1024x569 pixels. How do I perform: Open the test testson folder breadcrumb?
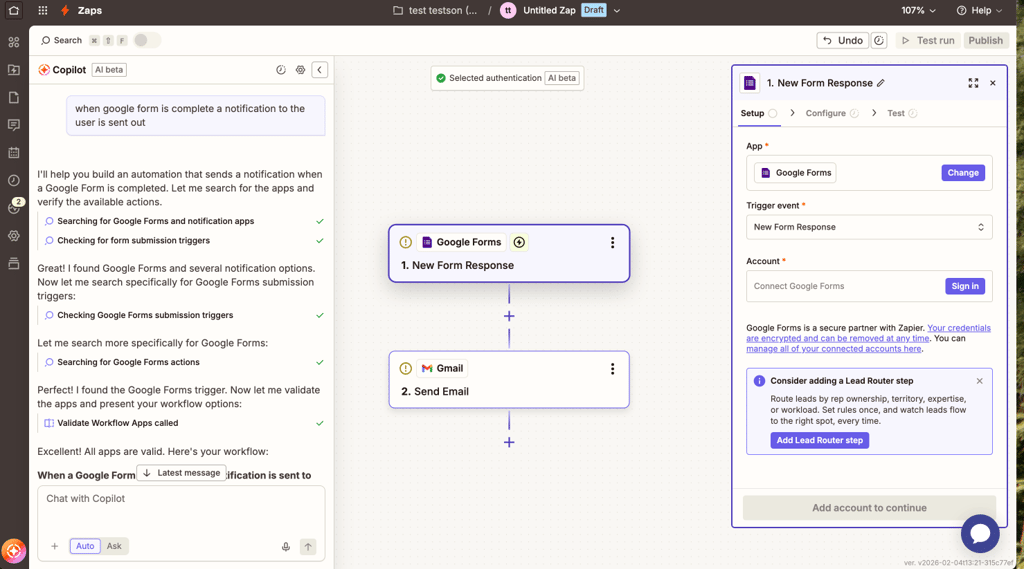436,10
